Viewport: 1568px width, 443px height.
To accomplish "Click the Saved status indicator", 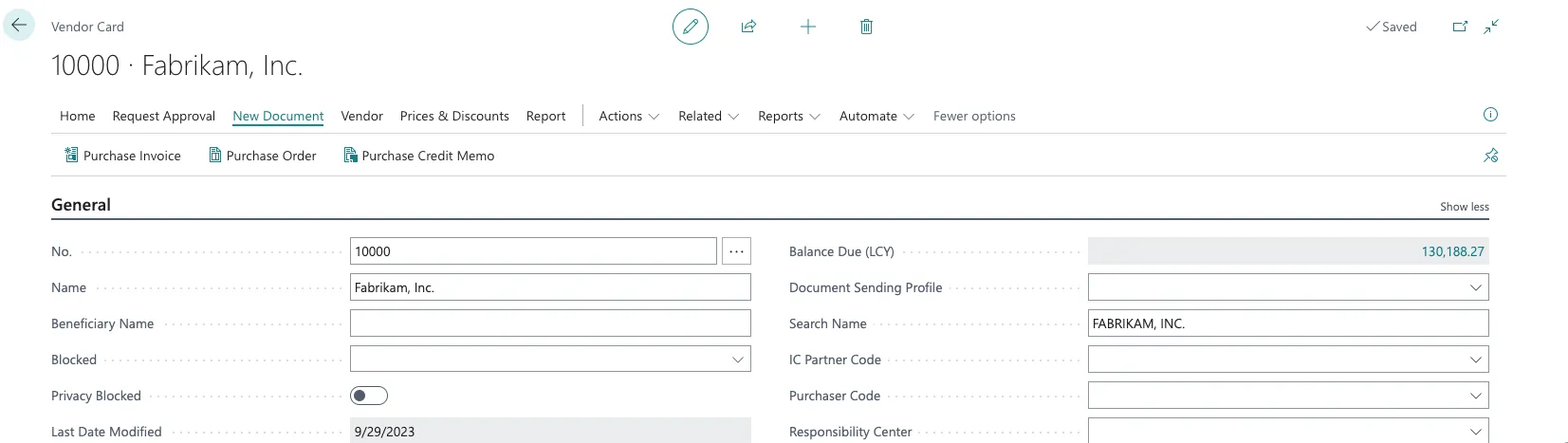I will 1391,27.
